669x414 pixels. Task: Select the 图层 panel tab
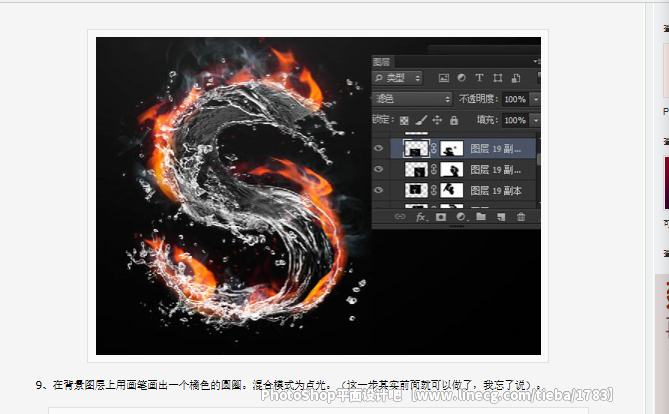(x=382, y=62)
